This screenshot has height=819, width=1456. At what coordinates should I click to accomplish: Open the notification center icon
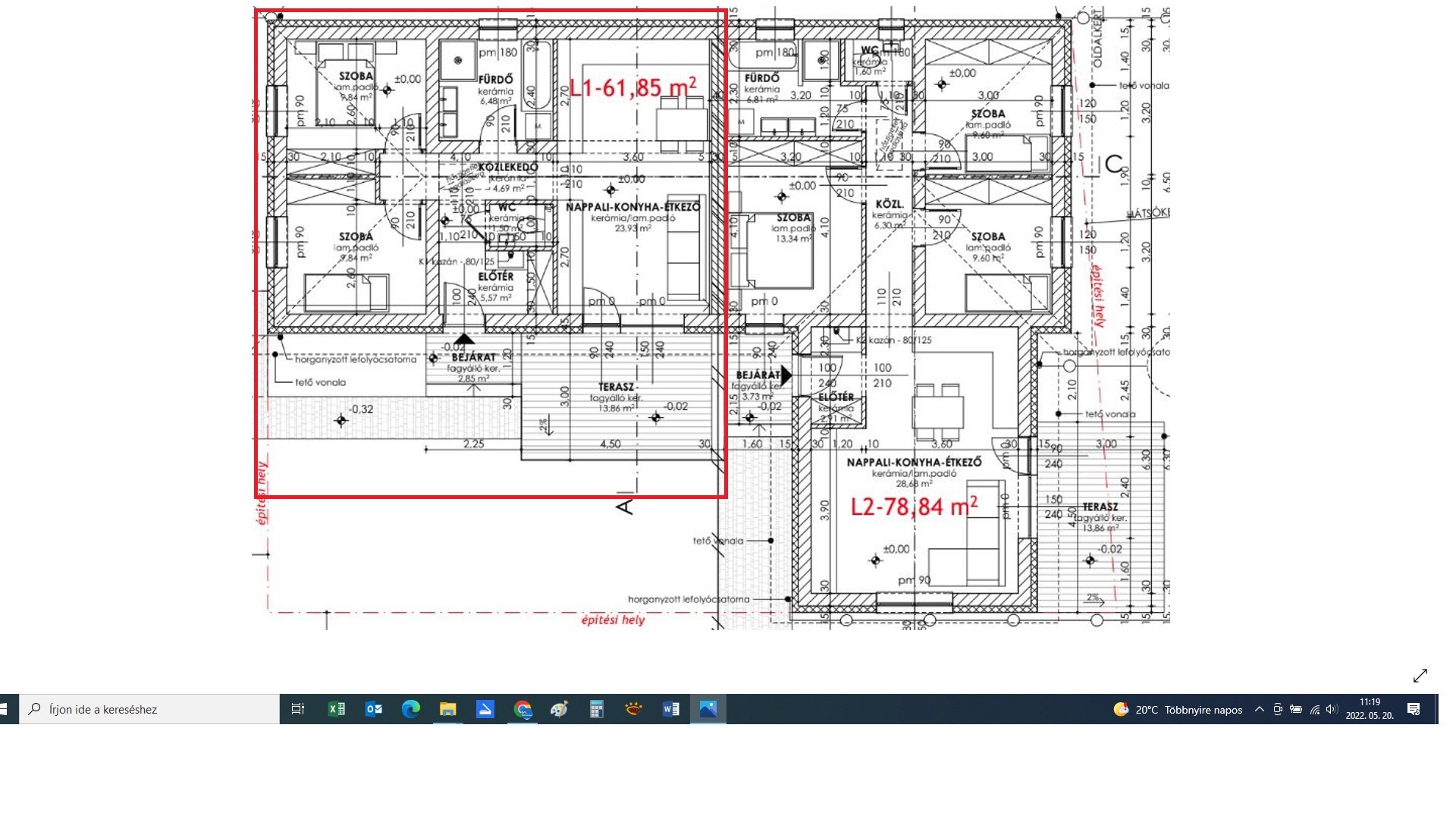pyautogui.click(x=1414, y=709)
